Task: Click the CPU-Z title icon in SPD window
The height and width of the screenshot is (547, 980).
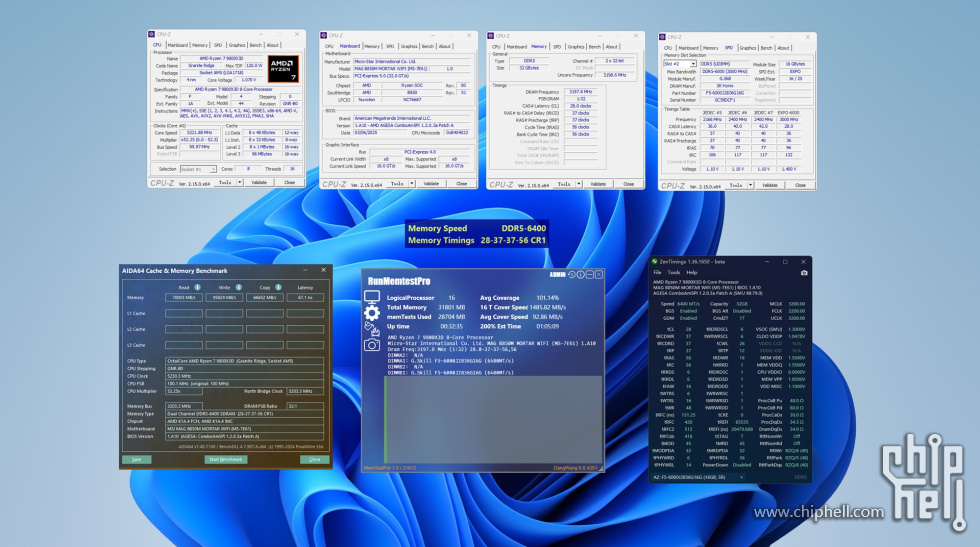Action: click(662, 37)
